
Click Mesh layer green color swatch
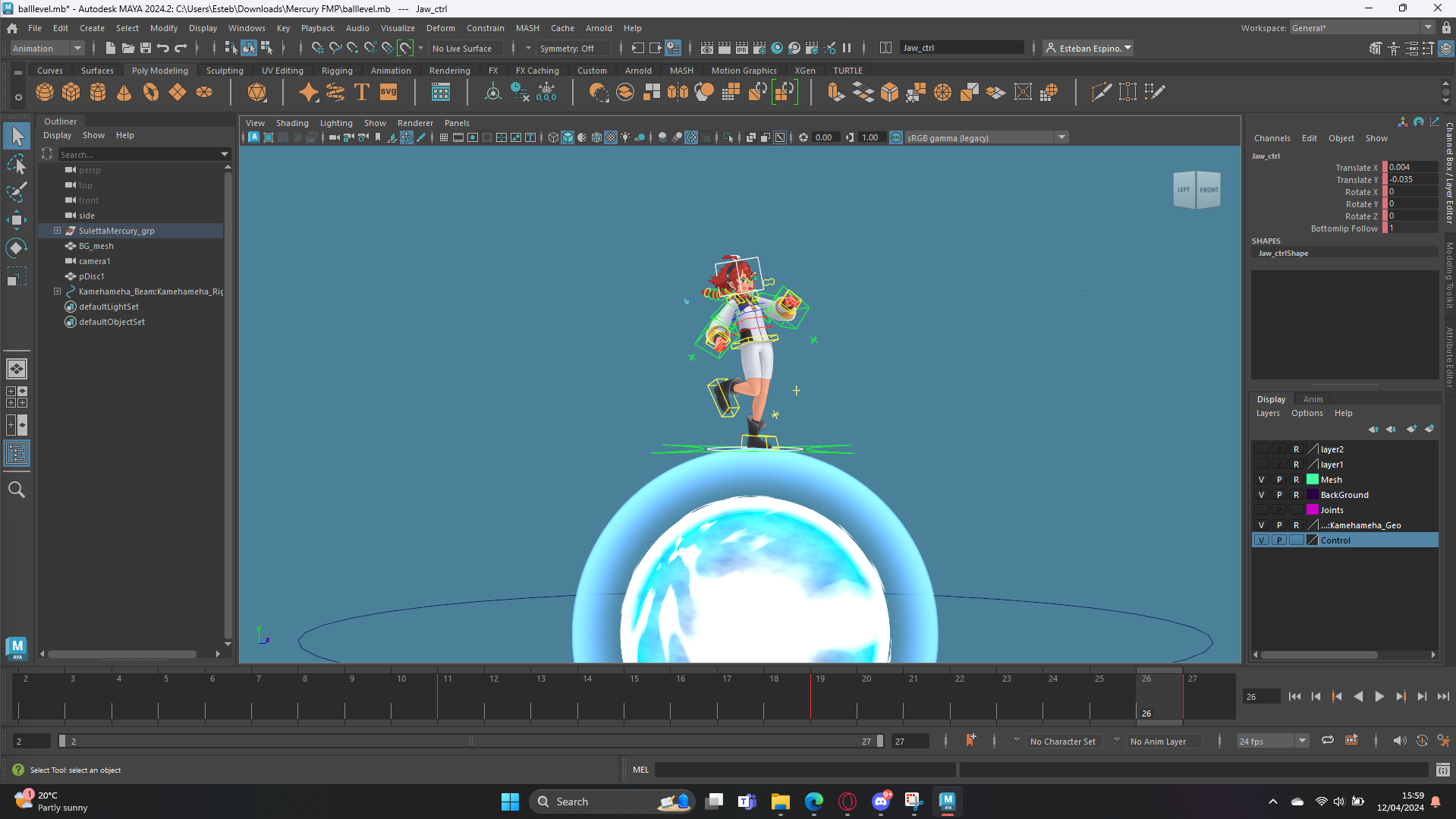coord(1312,480)
